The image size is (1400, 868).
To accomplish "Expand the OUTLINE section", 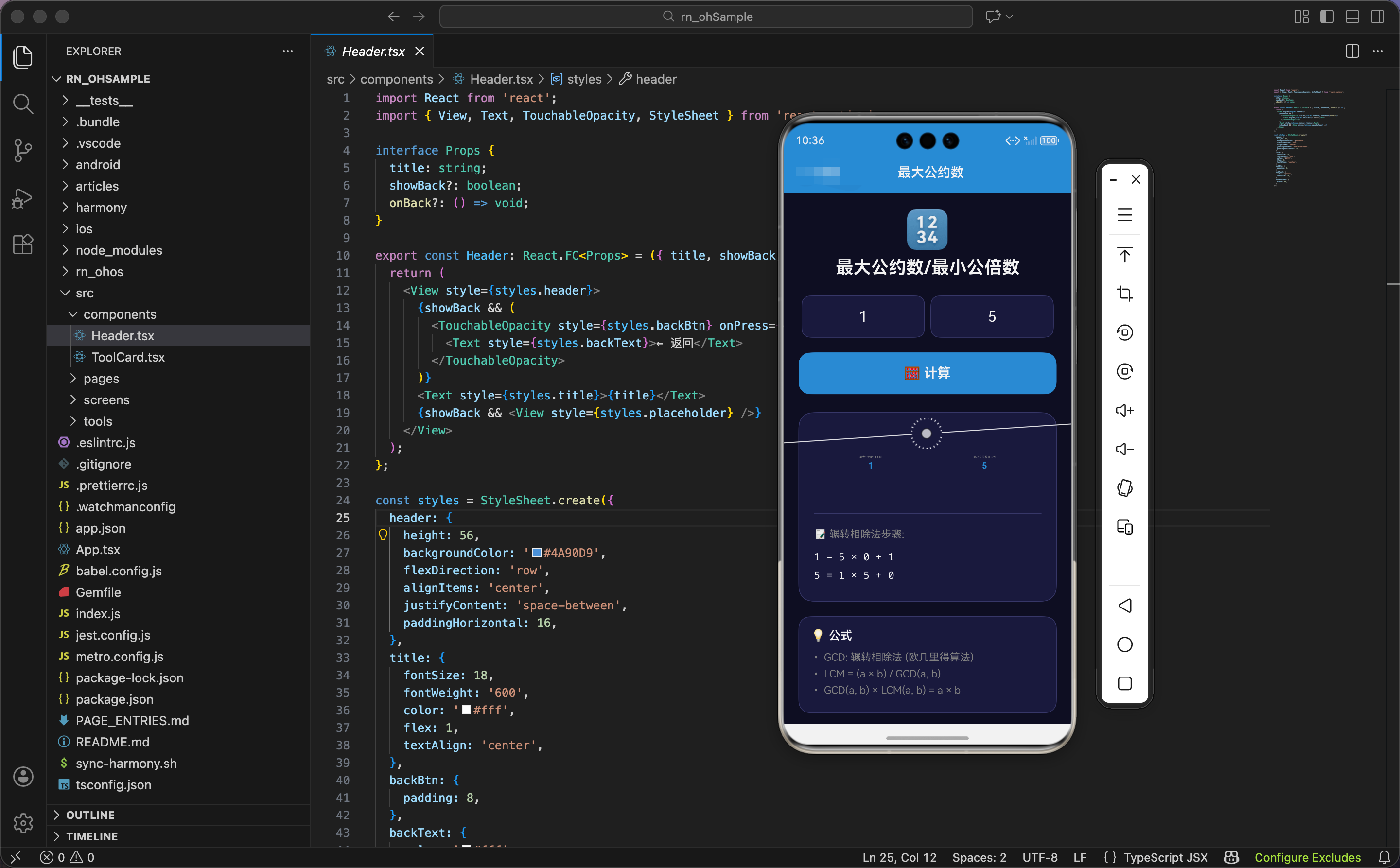I will tap(90, 815).
